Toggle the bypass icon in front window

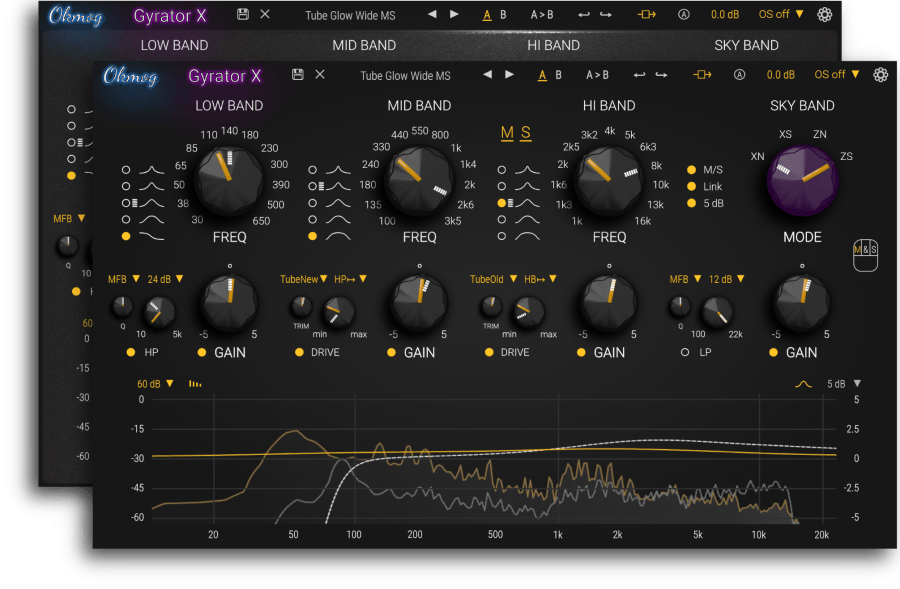point(702,75)
